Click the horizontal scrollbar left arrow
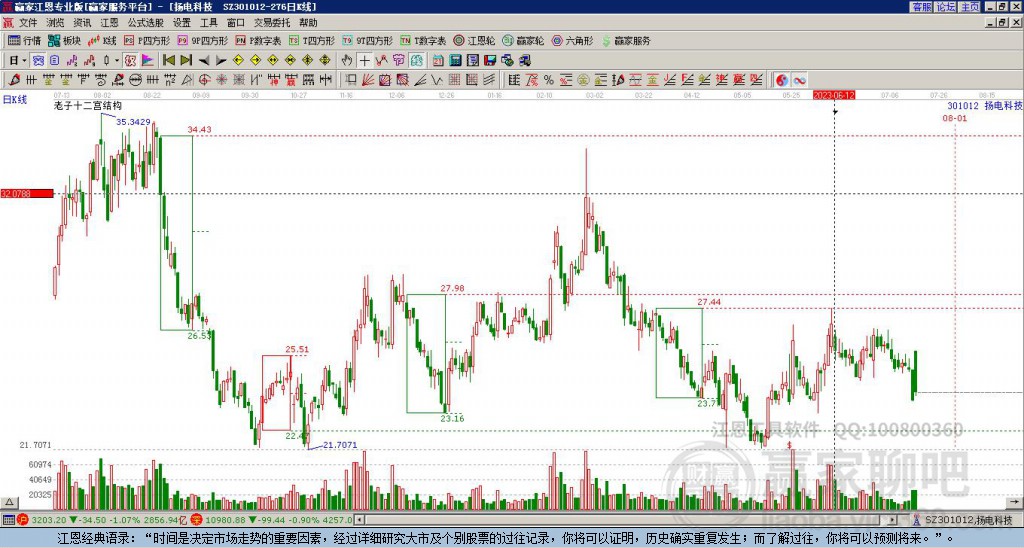This screenshot has width=1024, height=548. pos(359,520)
